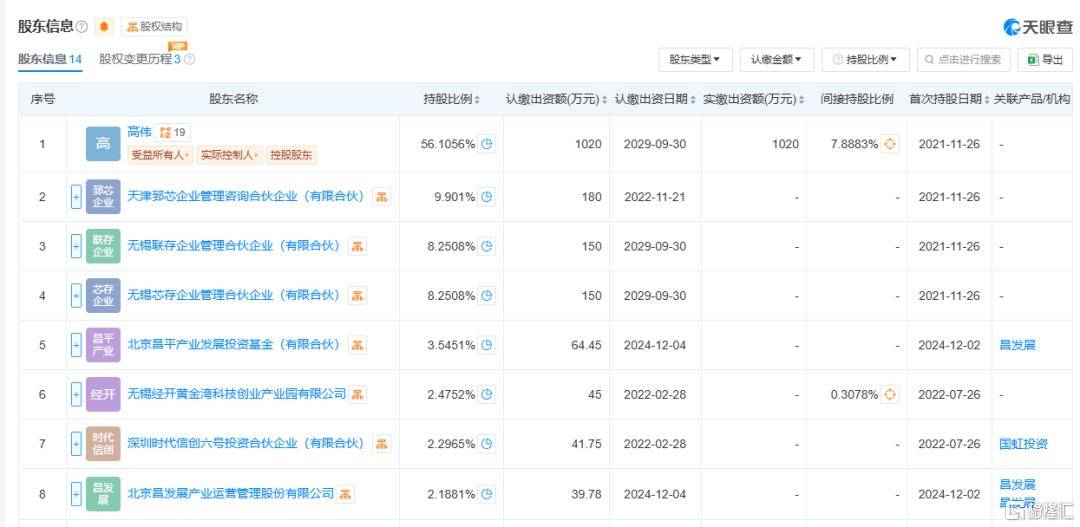Open shareholder 高伟 profile link
The width and height of the screenshot is (1080, 527).
coord(139,132)
